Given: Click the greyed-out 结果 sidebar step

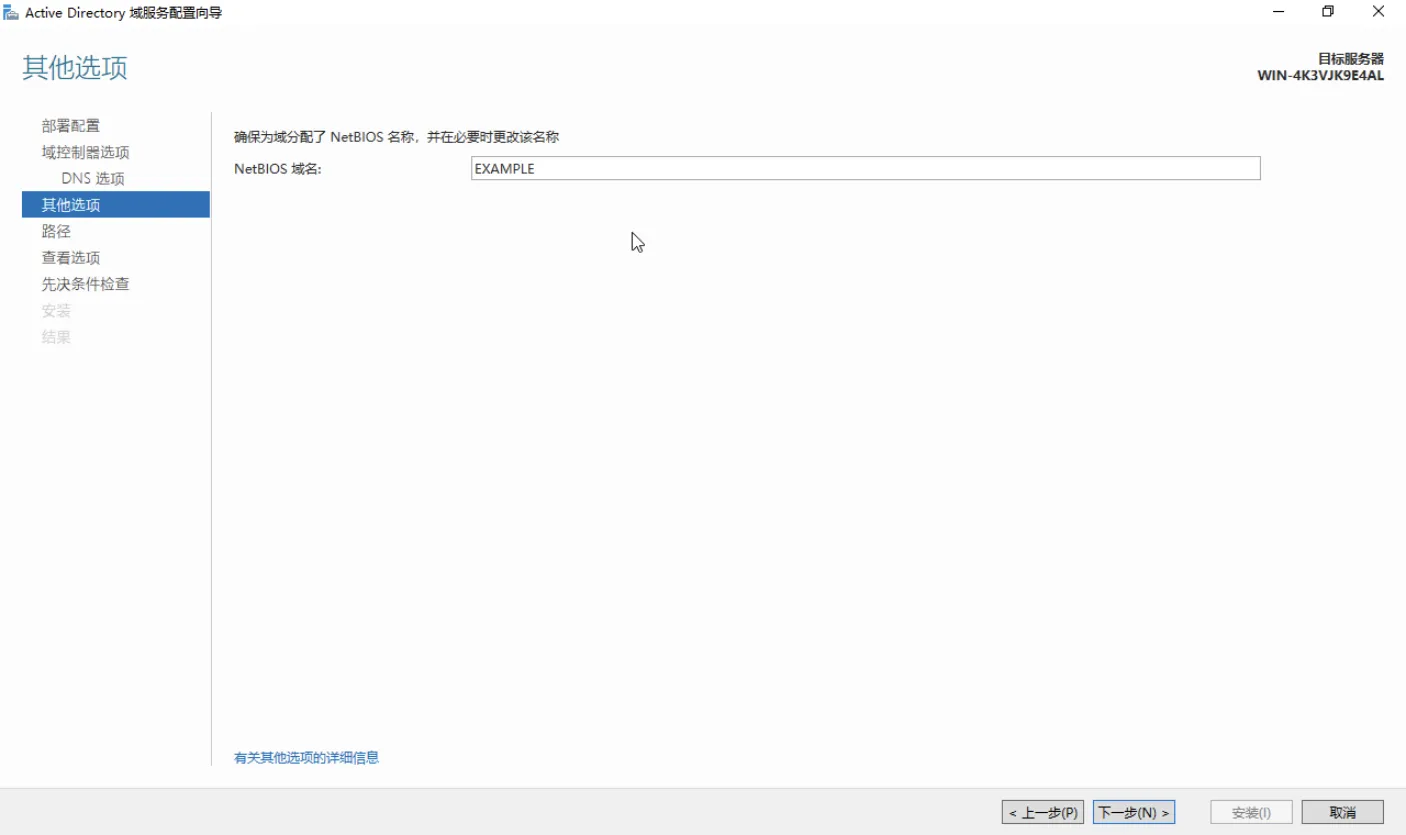Looking at the screenshot, I should [x=56, y=337].
